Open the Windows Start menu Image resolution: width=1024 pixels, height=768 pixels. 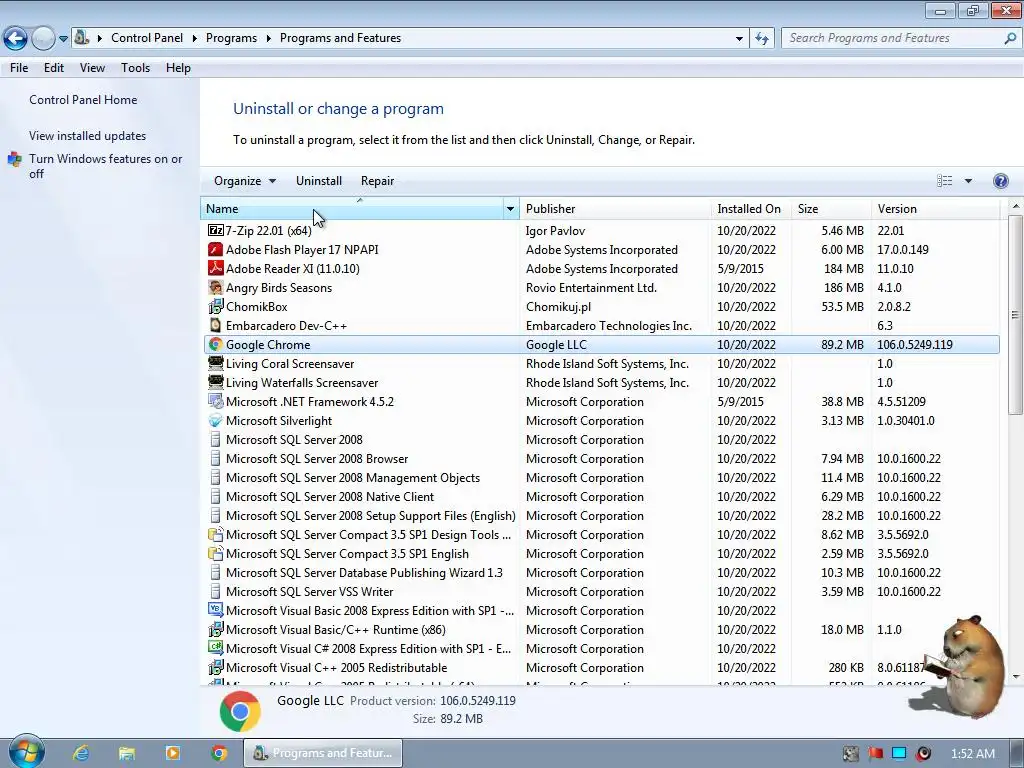(26, 752)
